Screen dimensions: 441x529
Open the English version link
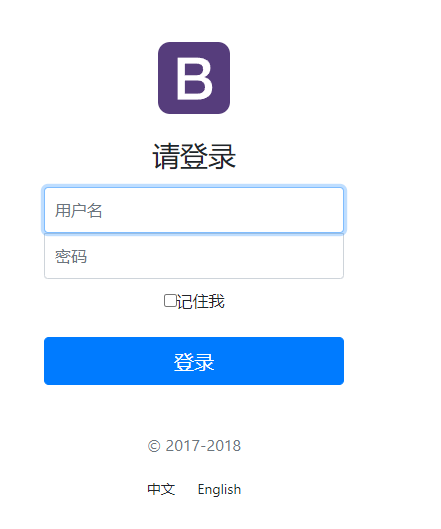point(219,489)
